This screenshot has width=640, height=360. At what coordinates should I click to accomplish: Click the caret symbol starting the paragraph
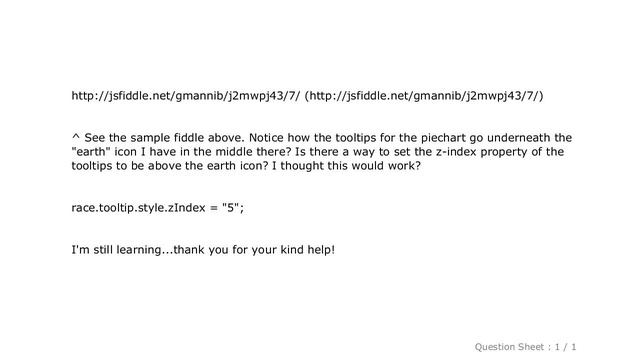76,136
